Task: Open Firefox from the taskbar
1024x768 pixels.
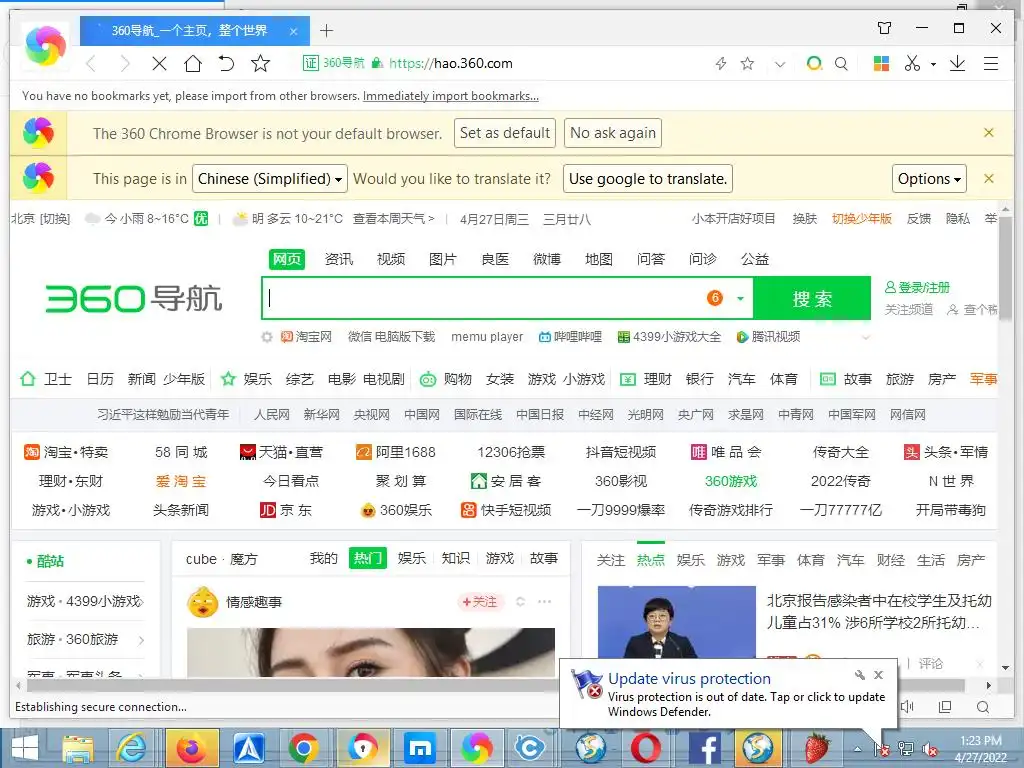Action: coord(190,748)
